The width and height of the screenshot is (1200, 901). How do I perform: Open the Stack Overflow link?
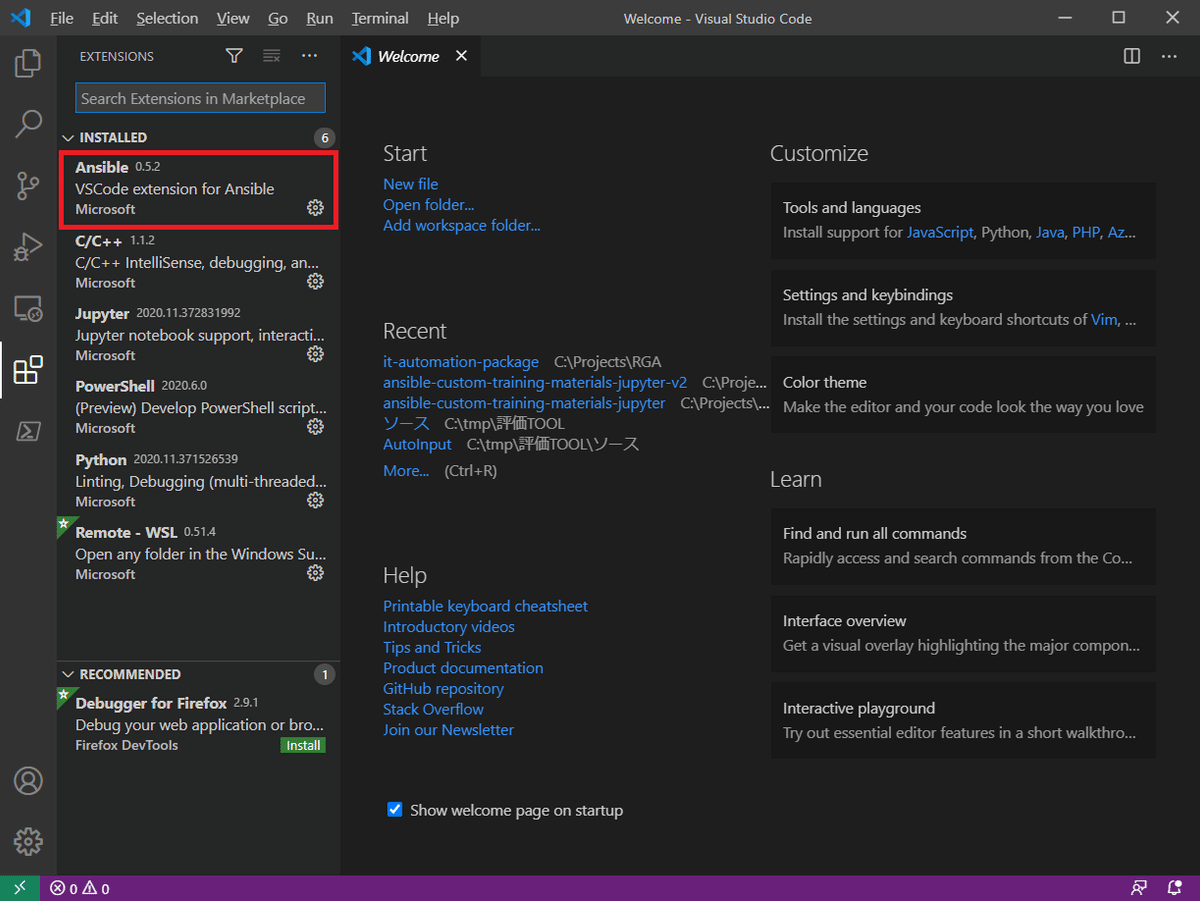tap(433, 710)
